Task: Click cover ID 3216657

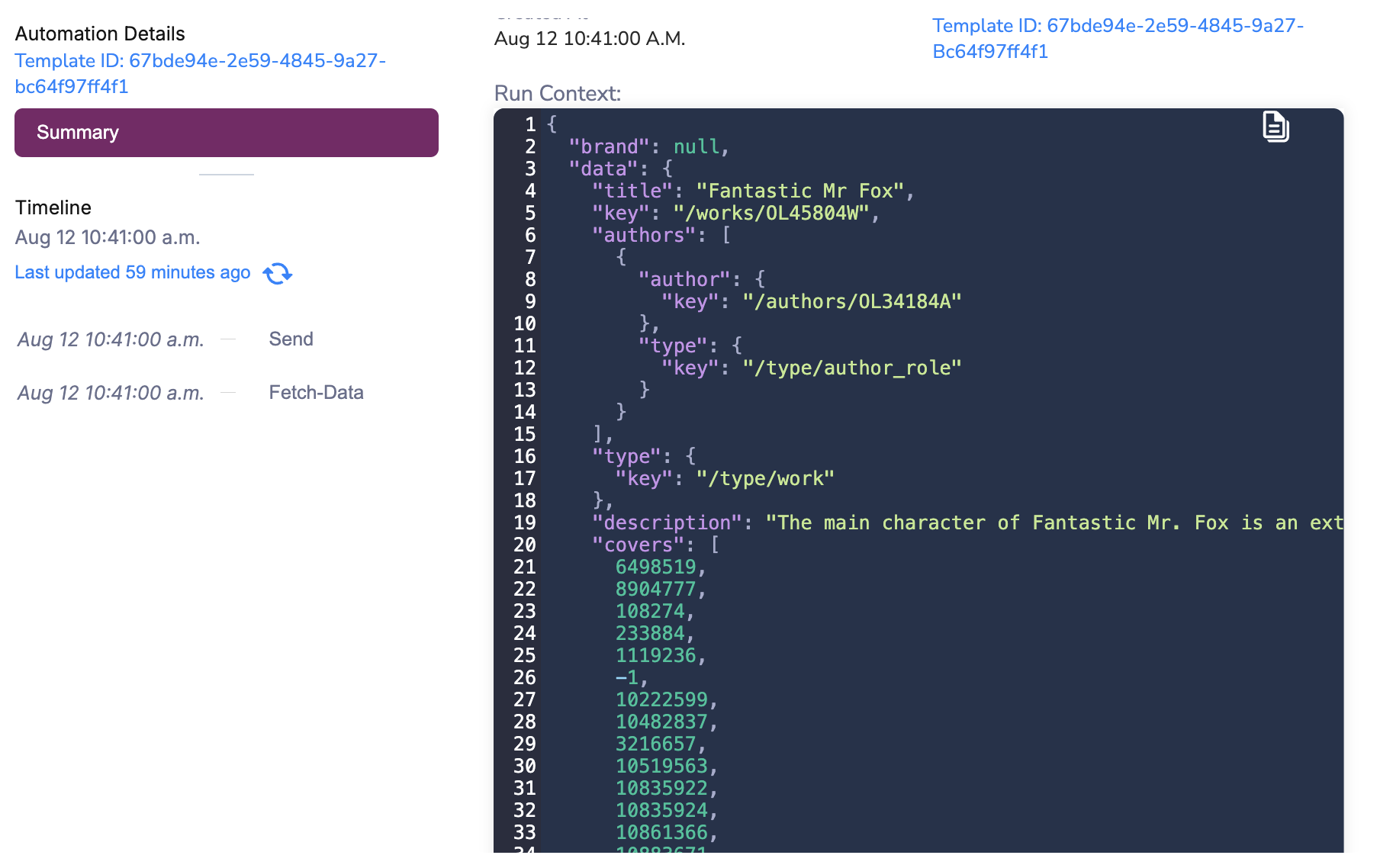Action: point(655,744)
